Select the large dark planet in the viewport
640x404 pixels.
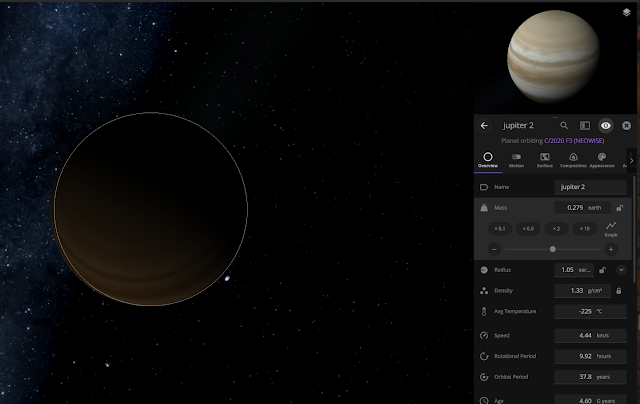(150, 209)
